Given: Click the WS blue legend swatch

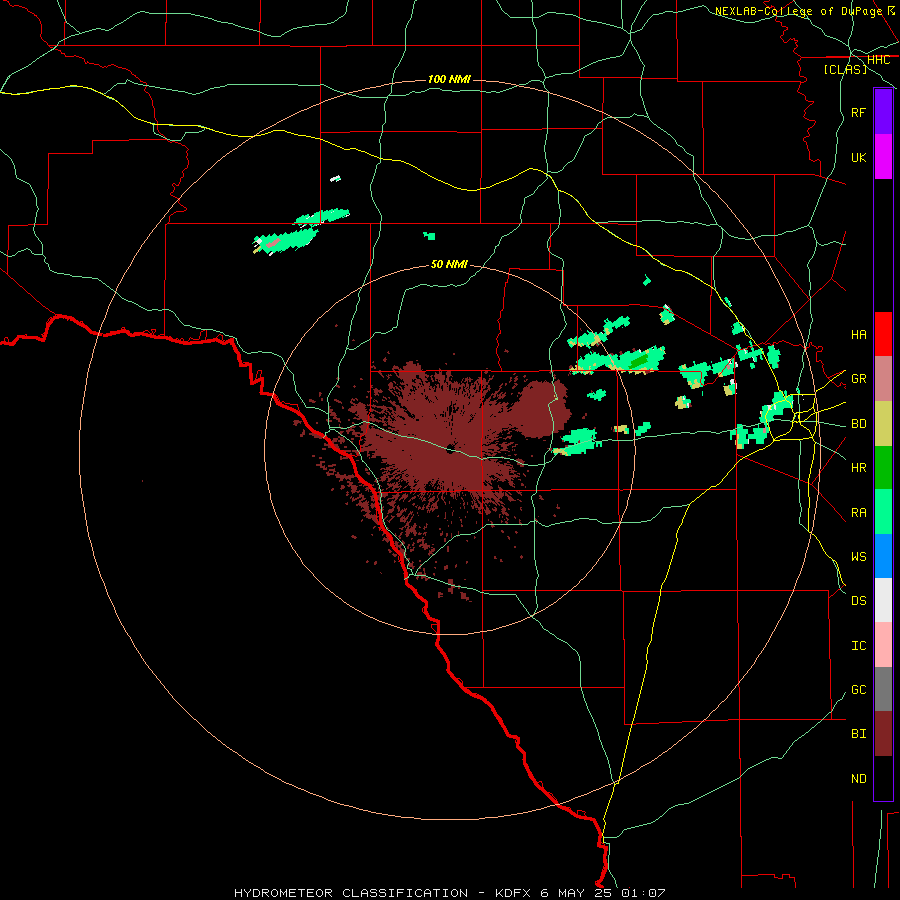Looking at the screenshot, I should click(x=883, y=556).
